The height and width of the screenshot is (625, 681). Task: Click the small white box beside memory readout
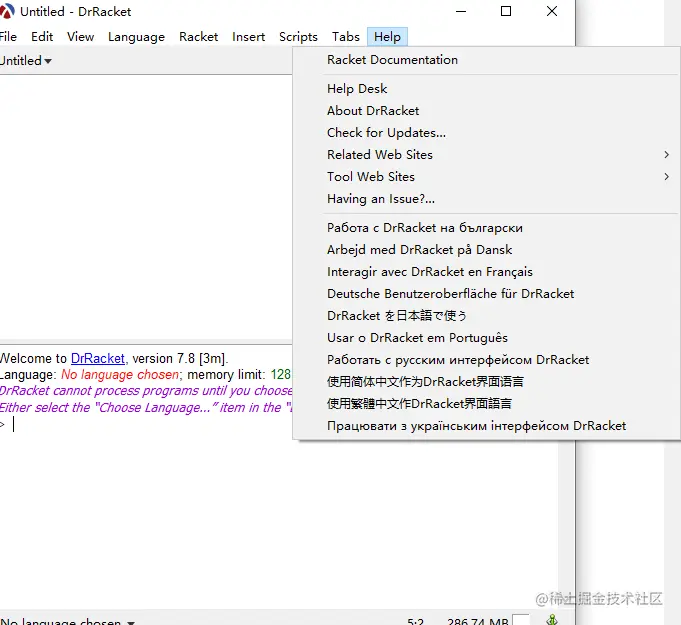(521, 620)
